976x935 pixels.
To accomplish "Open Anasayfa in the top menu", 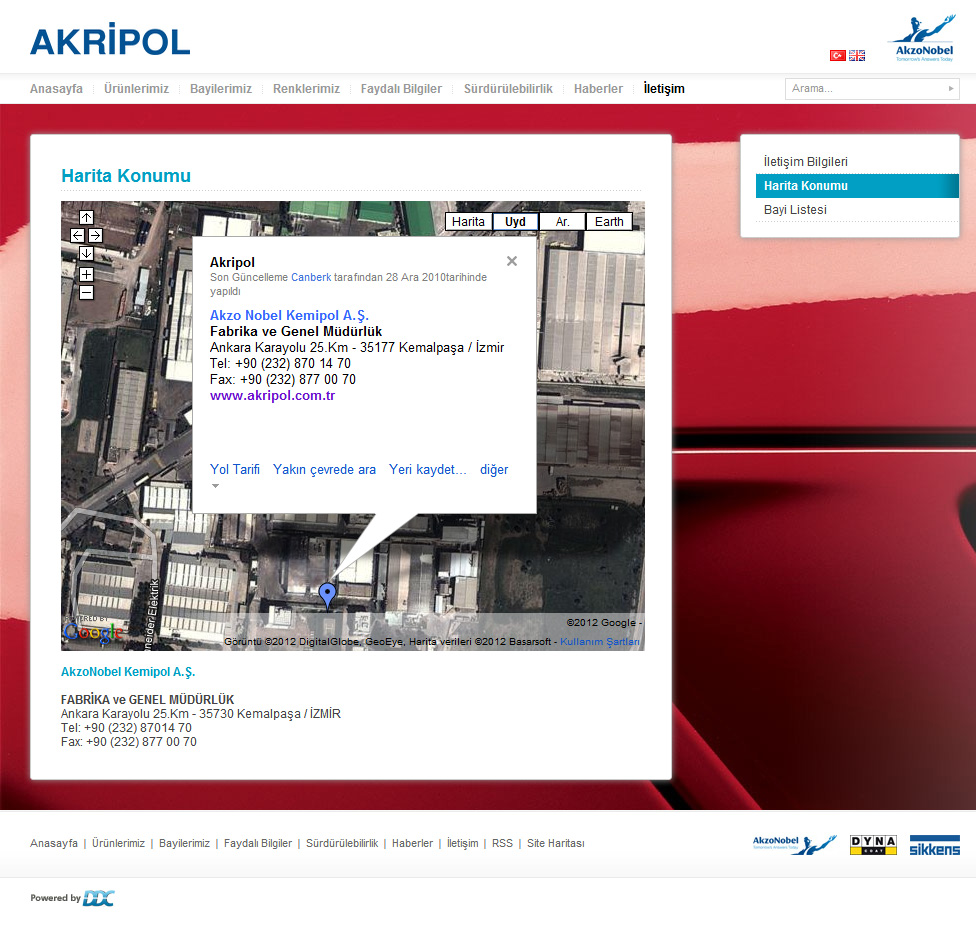I will [x=56, y=88].
